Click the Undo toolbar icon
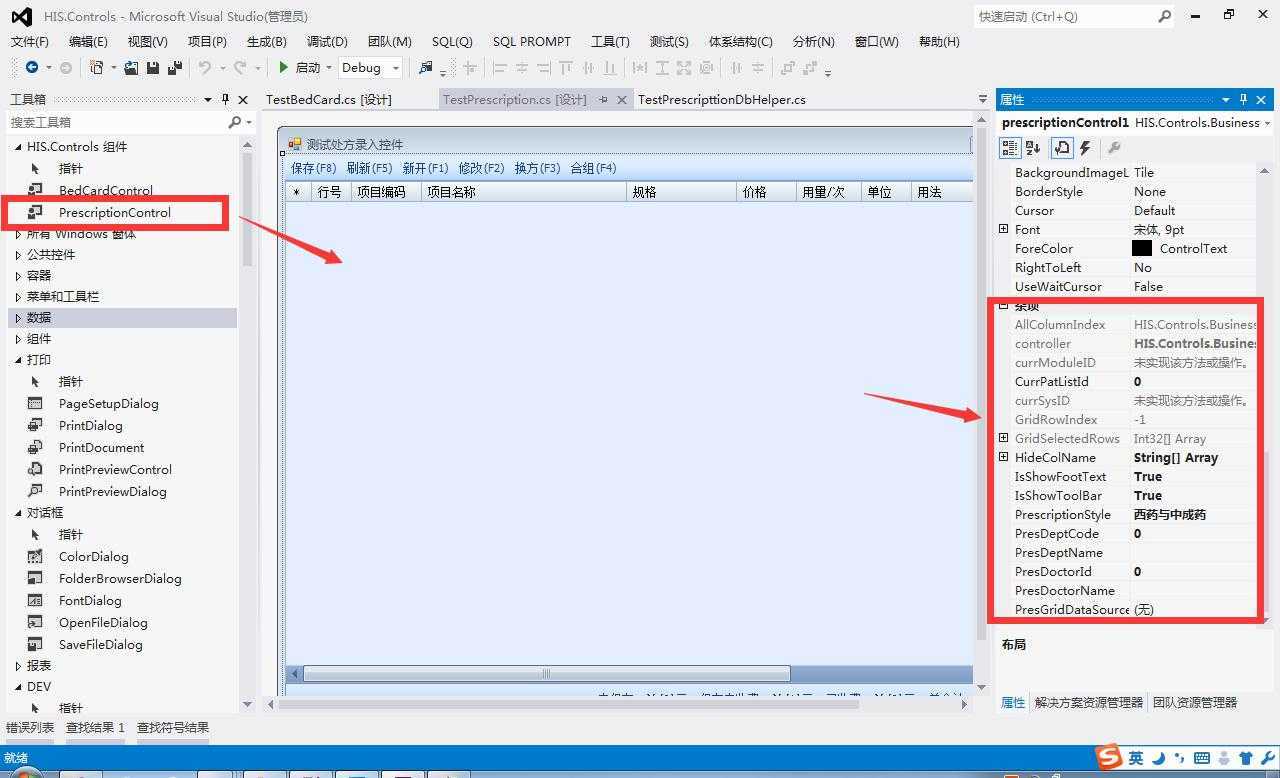 click(205, 67)
